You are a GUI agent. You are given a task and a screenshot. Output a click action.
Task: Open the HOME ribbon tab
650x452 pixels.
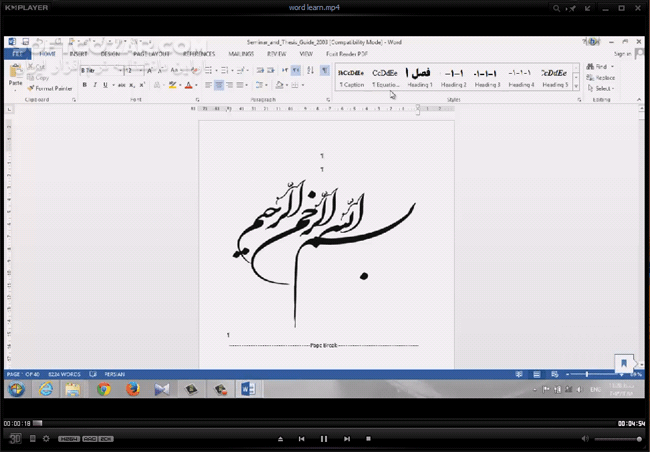pos(47,54)
